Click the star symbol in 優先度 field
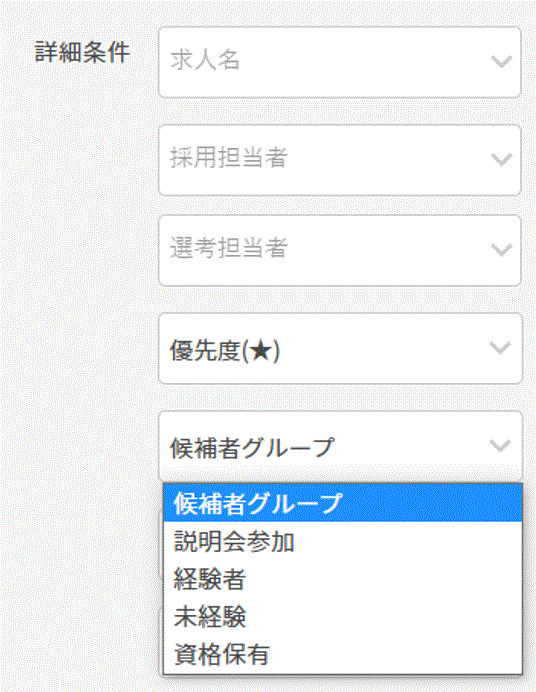This screenshot has height=692, width=536. (262, 352)
